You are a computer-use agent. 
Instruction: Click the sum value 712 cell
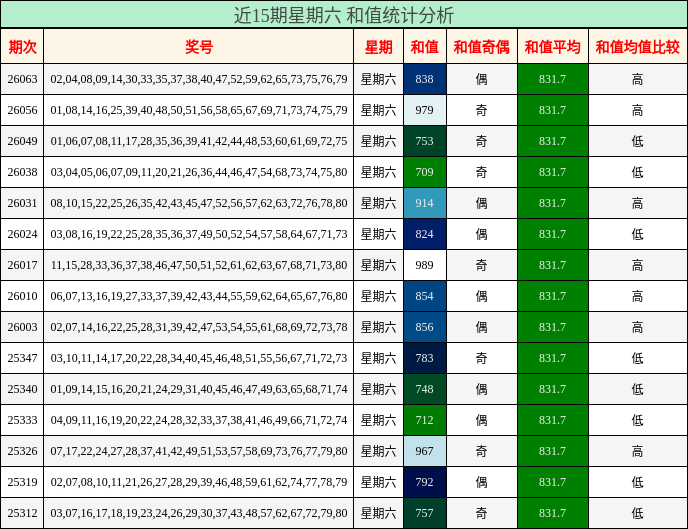[x=425, y=420]
